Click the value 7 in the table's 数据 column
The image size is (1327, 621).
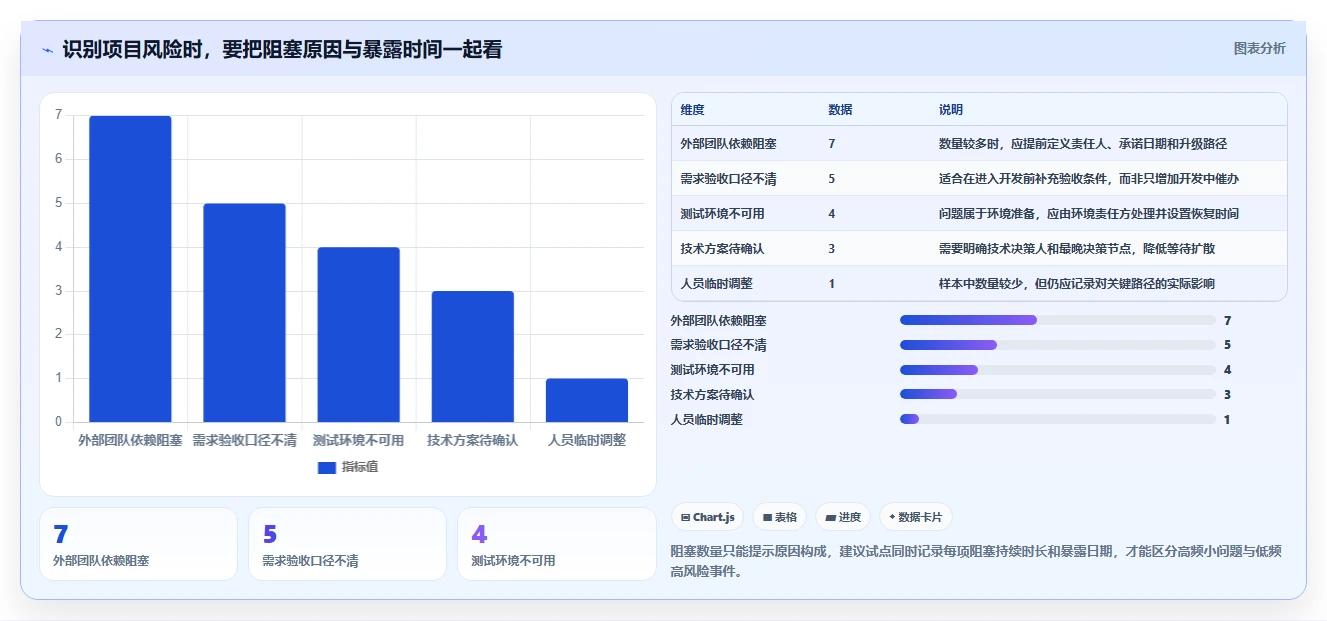pyautogui.click(x=832, y=144)
